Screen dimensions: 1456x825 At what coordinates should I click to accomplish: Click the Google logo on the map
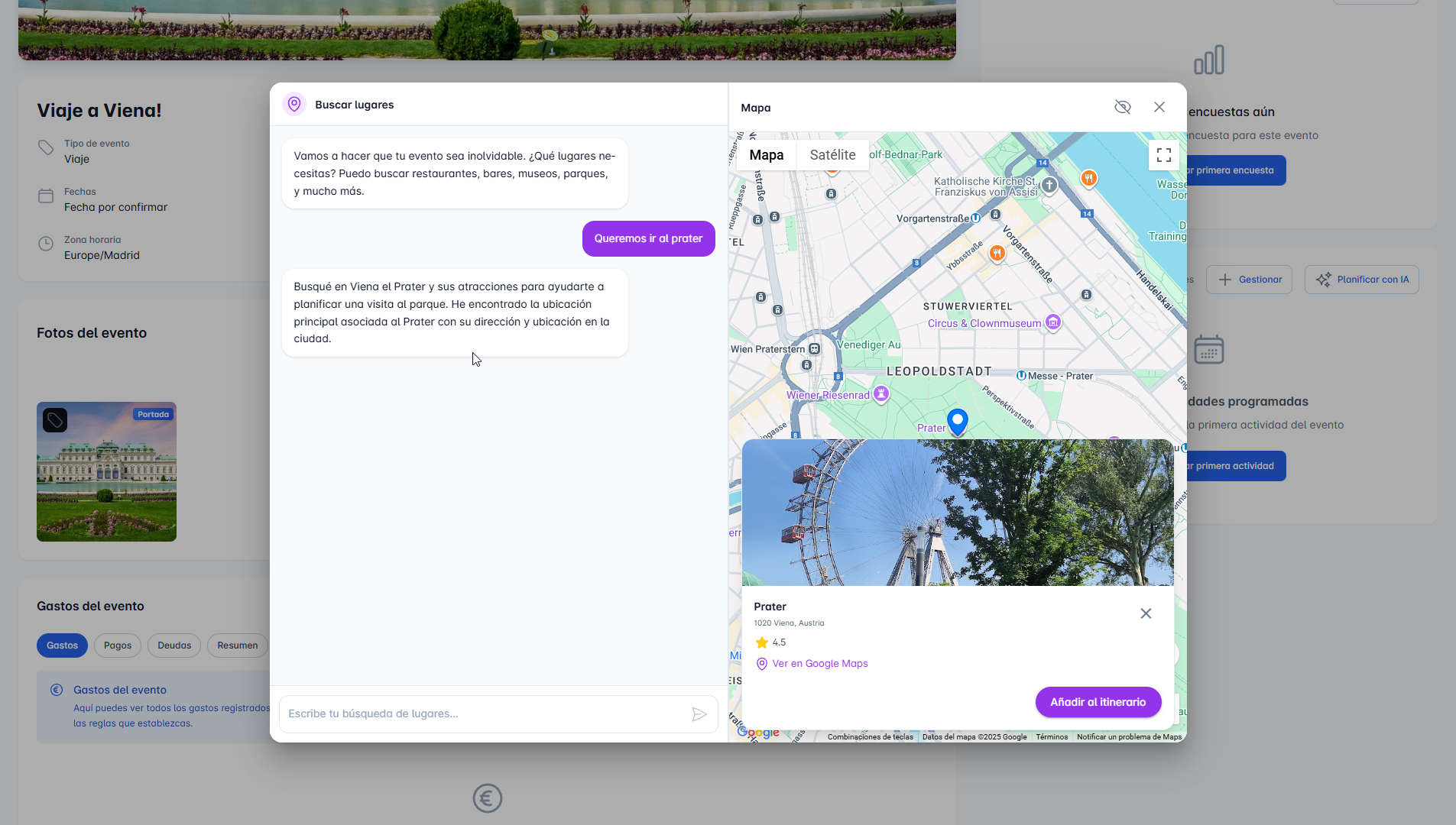[x=758, y=733]
